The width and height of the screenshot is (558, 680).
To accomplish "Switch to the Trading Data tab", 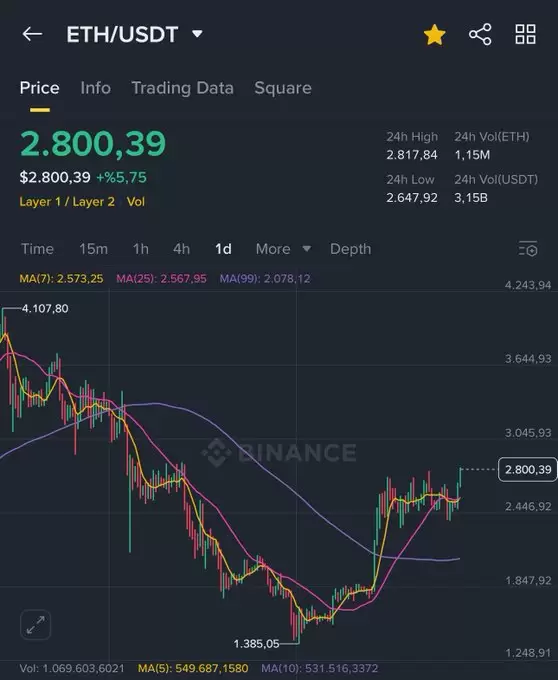I will [x=183, y=88].
